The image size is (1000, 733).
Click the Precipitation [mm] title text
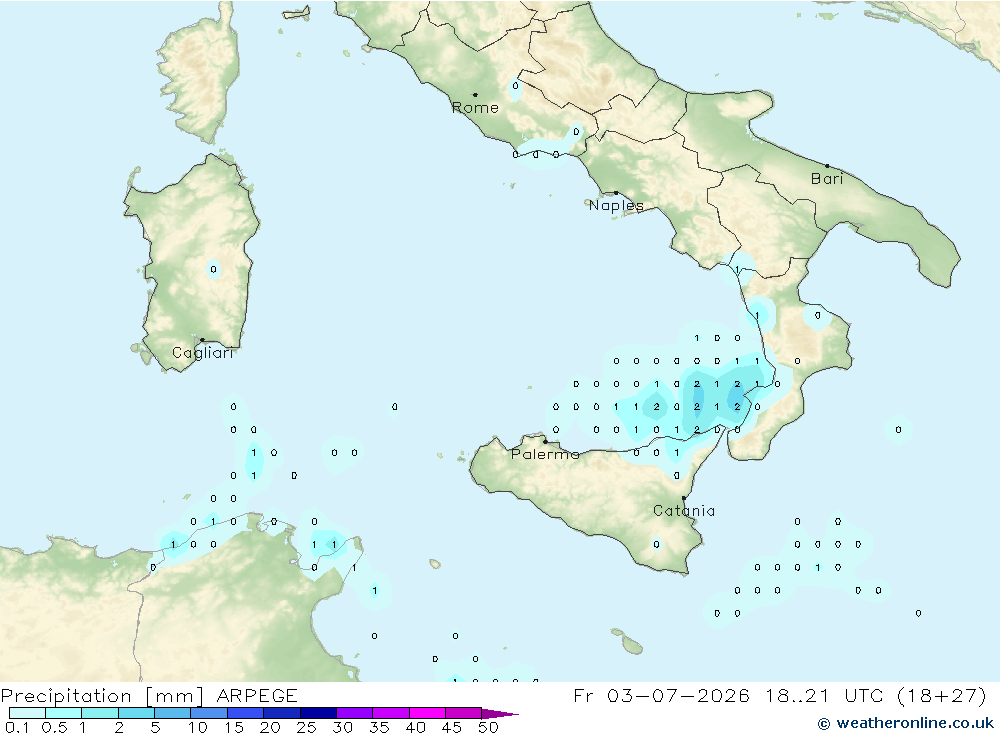point(102,696)
